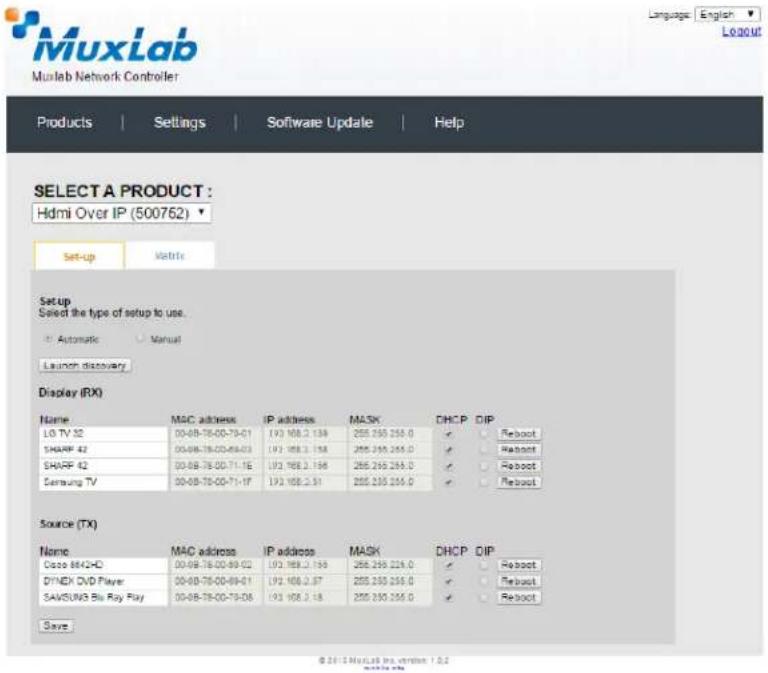Image resolution: width=768 pixels, height=673 pixels.
Task: Open the Help menu
Action: click(449, 122)
